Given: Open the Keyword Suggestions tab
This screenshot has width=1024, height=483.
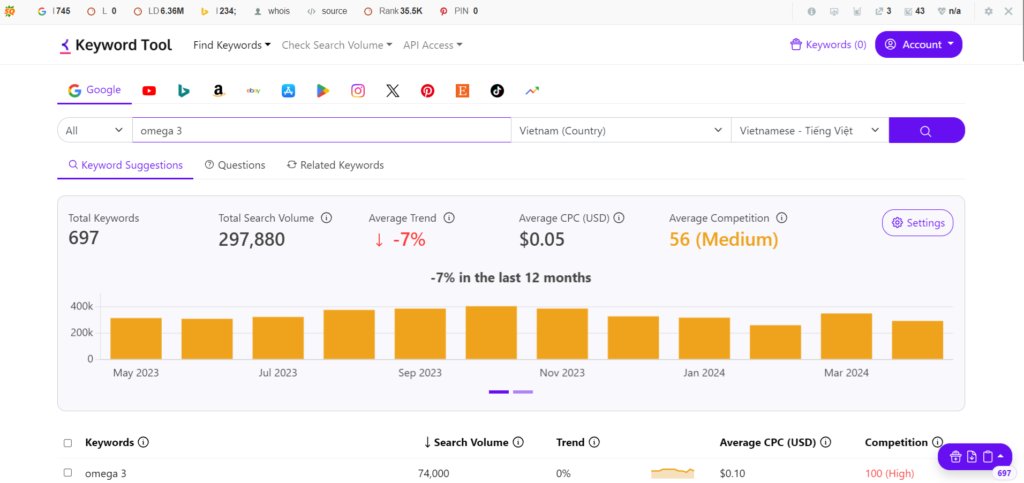Looking at the screenshot, I should click(125, 165).
